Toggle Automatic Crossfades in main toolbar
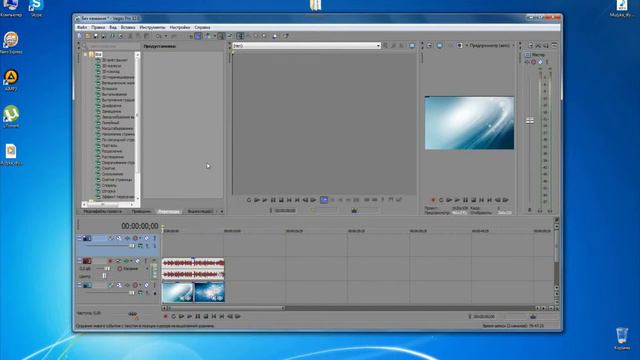Viewport: 640px width, 360px height. pyautogui.click(x=198, y=36)
